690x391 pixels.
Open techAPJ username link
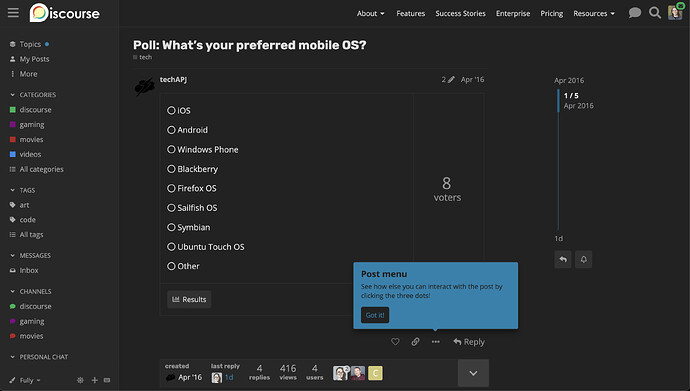pyautogui.click(x=173, y=80)
